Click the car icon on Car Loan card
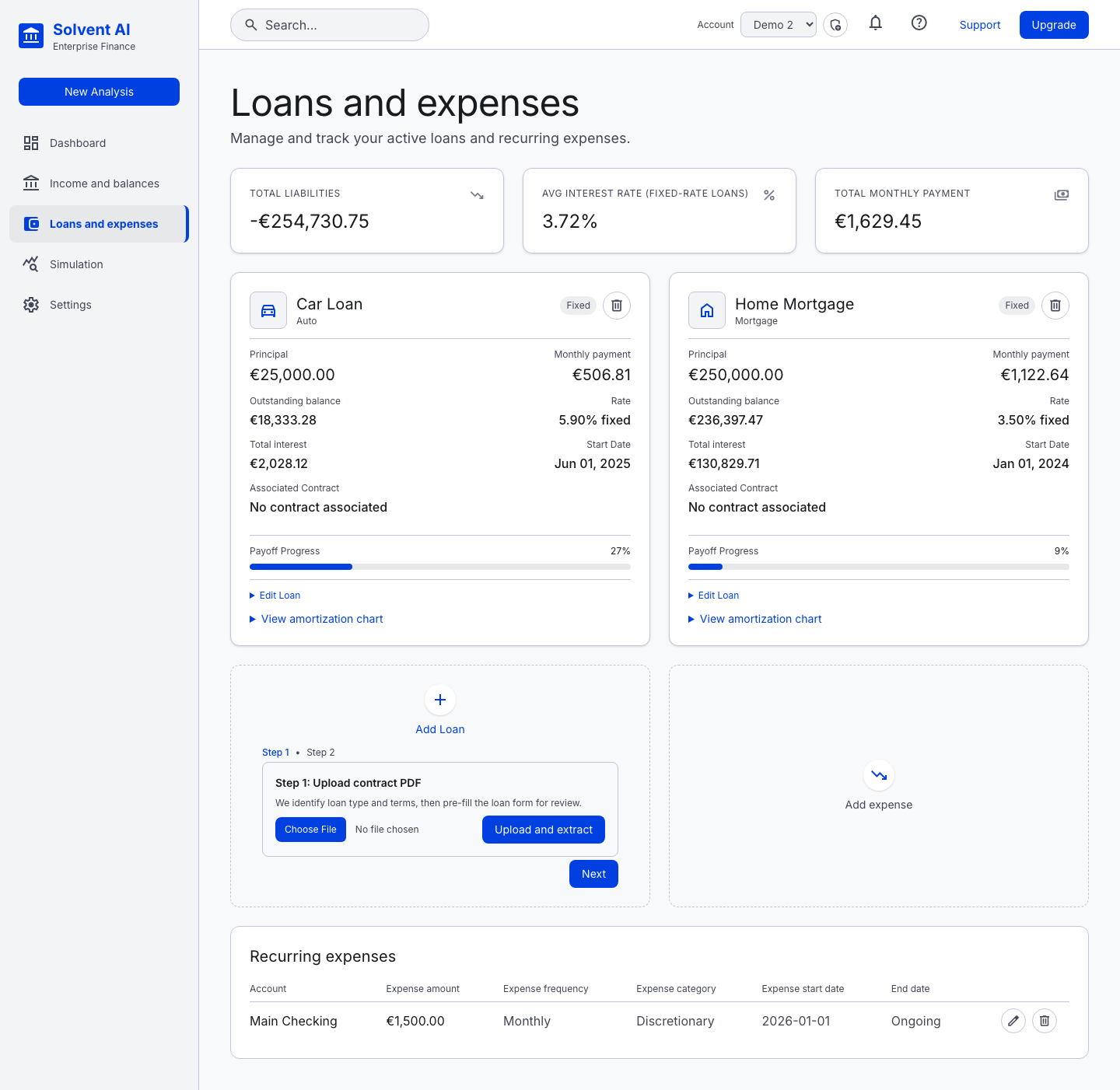Screen dimensions: 1120x1090 point(268,310)
